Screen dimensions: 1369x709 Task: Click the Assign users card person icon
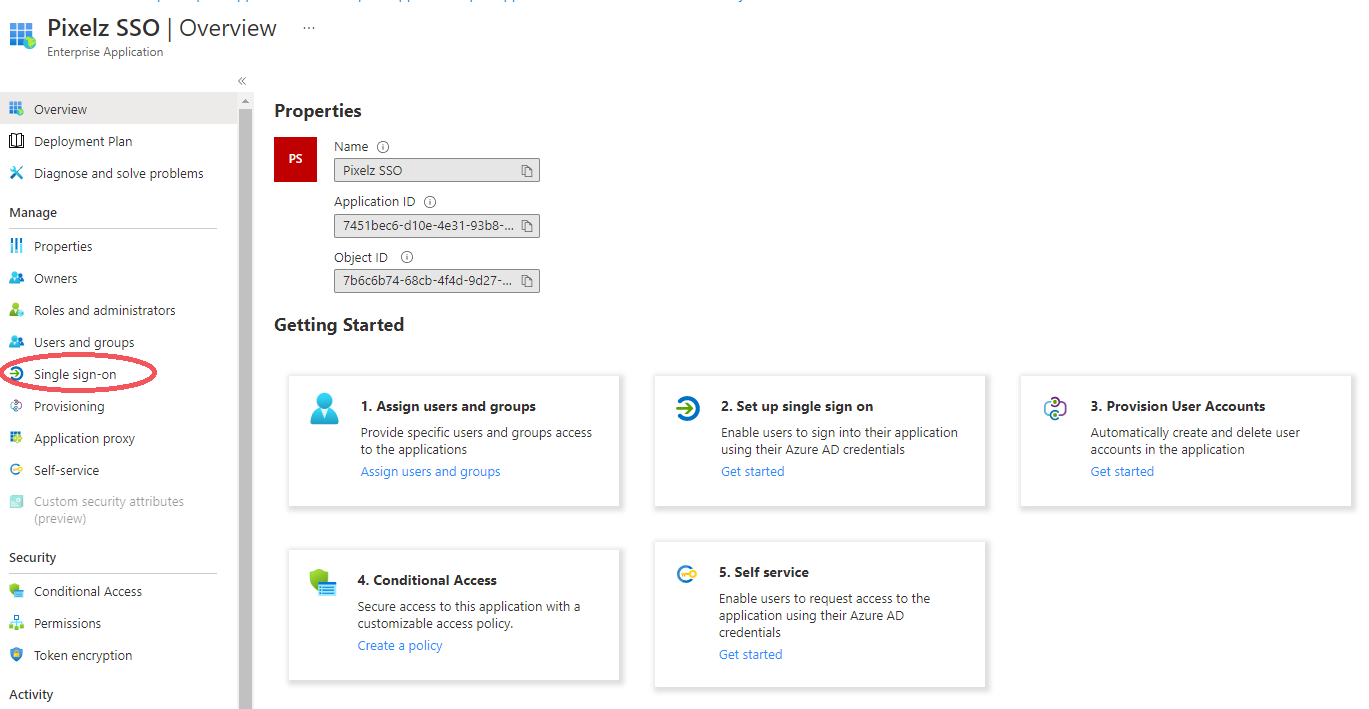tap(324, 408)
